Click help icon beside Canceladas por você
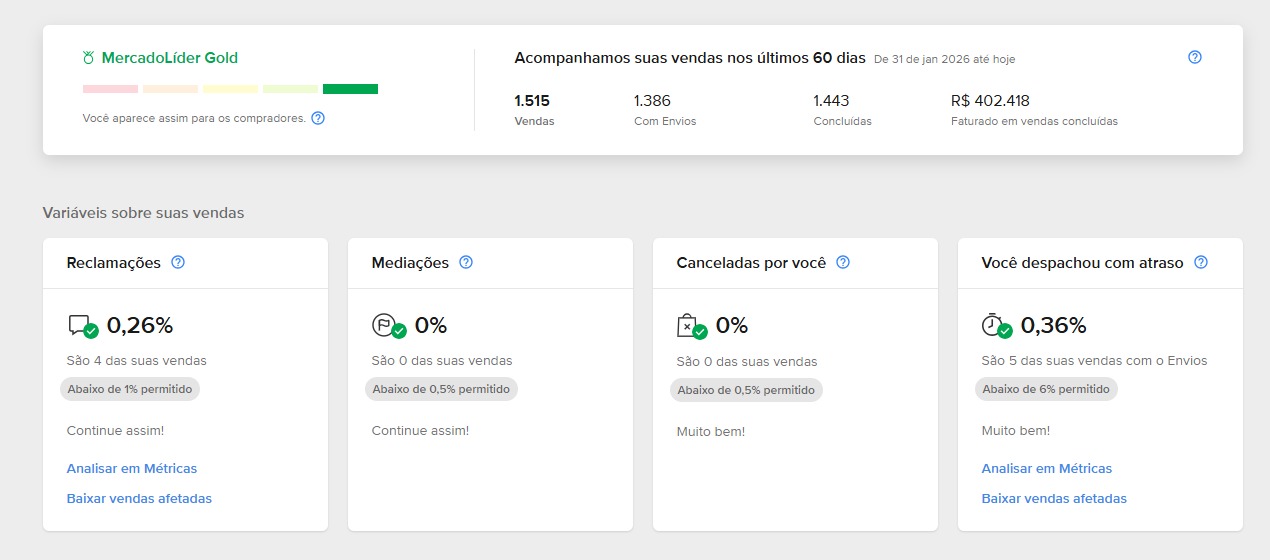This screenshot has width=1270, height=560. [x=843, y=263]
